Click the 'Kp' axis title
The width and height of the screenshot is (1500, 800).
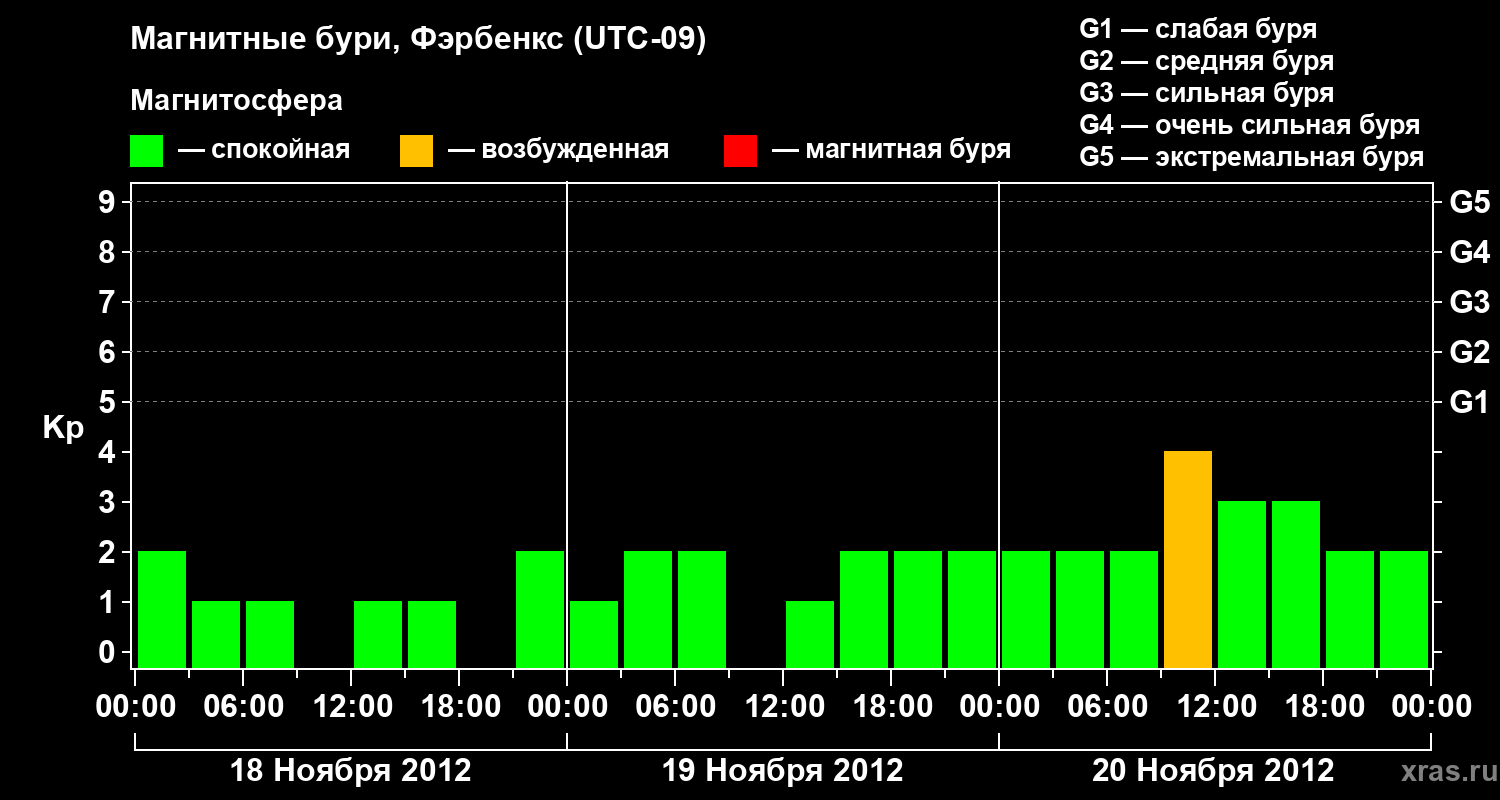[63, 428]
